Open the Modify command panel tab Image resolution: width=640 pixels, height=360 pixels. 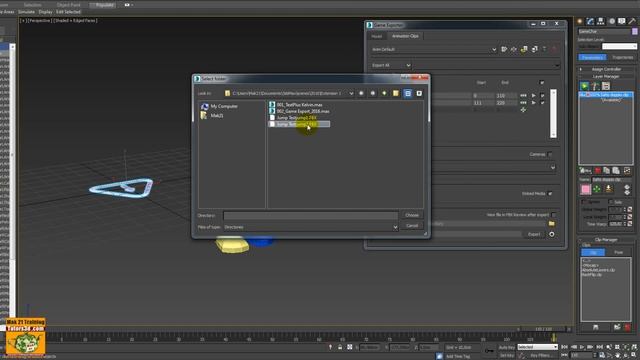(590, 21)
